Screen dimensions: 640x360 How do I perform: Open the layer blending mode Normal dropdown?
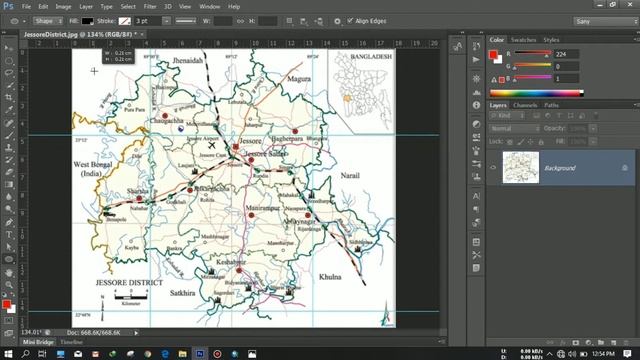(514, 129)
